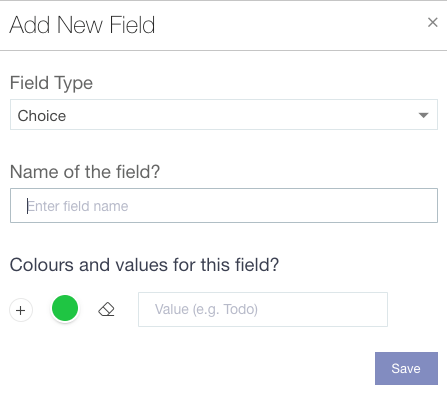This screenshot has height=403, width=447.
Task: Focus the Enter field name input
Action: [224, 205]
